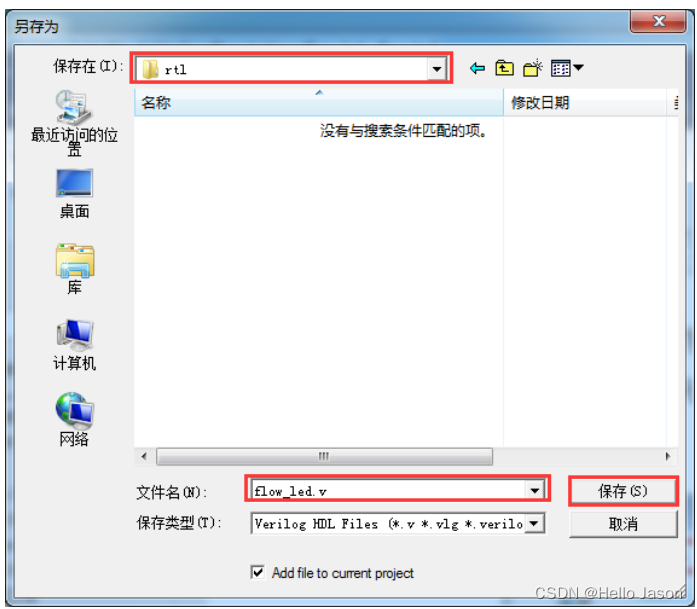697x609 pixels.
Task: Click the 取消 cancel button
Action: click(x=623, y=524)
